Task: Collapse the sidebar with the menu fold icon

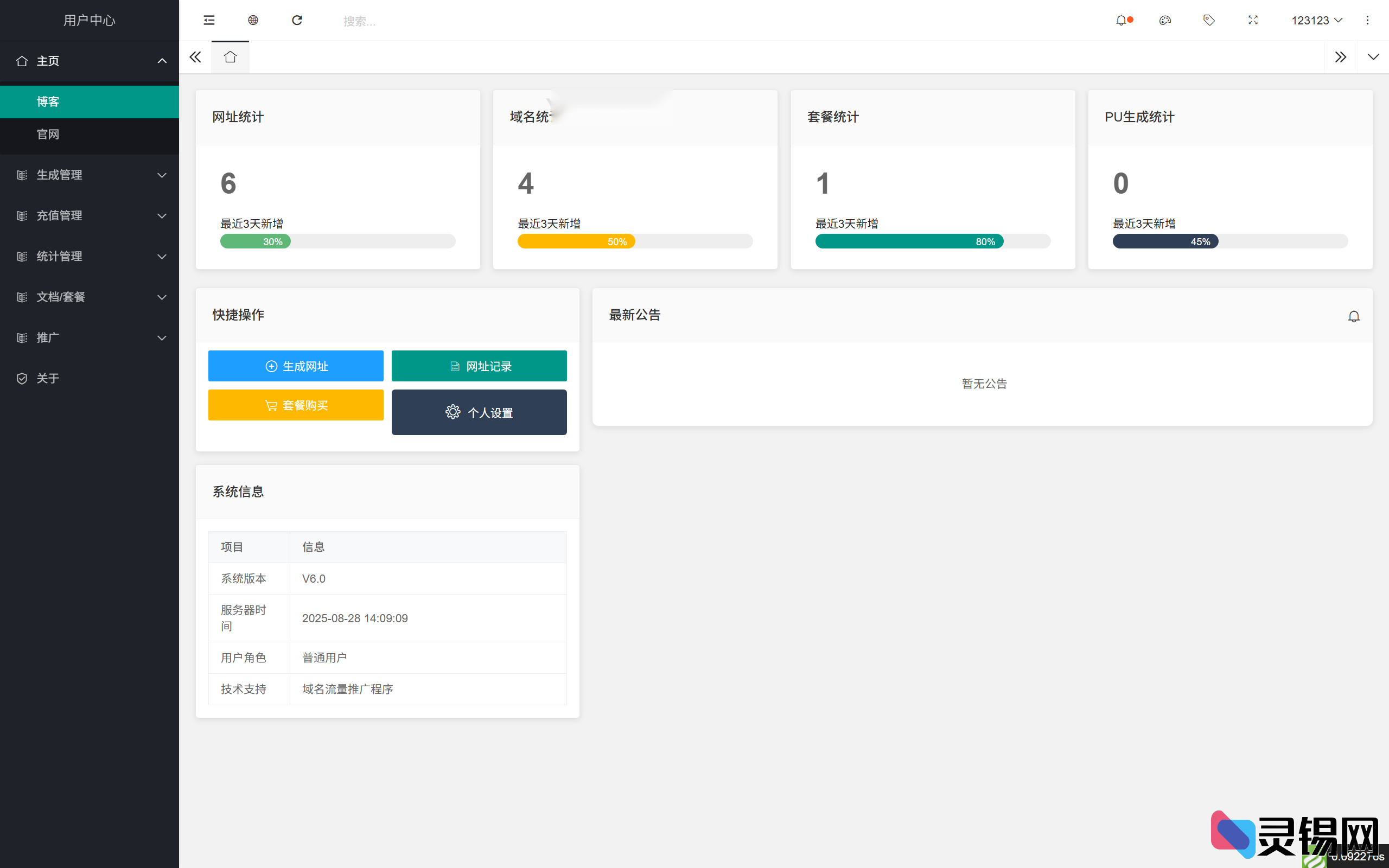Action: tap(209, 20)
